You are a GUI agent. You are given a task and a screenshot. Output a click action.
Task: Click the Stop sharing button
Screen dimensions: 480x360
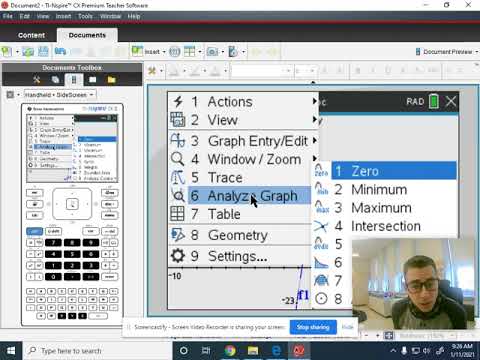[313, 327]
